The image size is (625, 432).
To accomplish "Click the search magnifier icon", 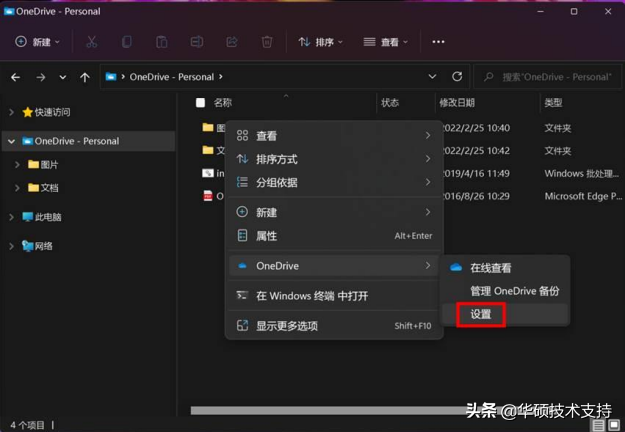I will click(x=488, y=77).
